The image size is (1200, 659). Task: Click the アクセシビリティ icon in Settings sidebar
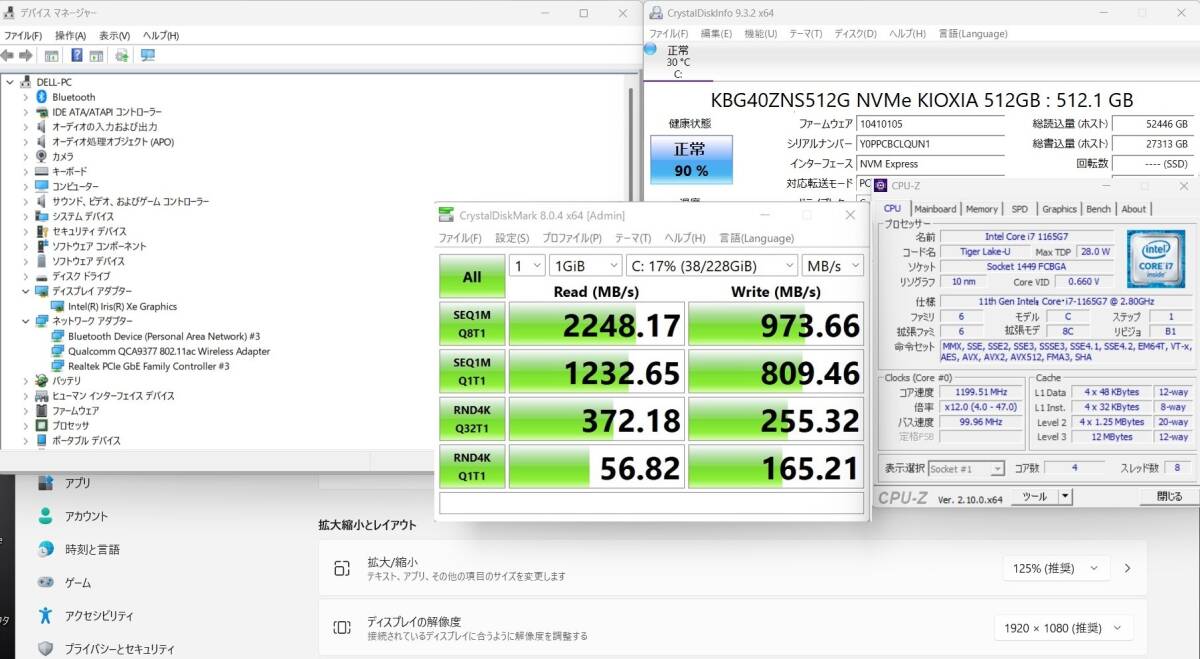pos(44,615)
